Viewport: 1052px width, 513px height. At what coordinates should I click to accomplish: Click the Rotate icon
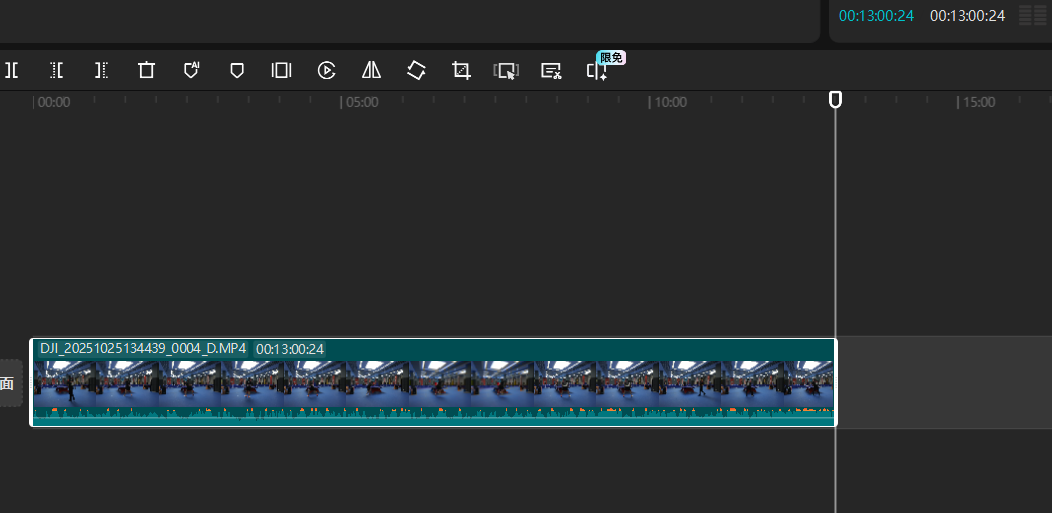click(x=416, y=70)
